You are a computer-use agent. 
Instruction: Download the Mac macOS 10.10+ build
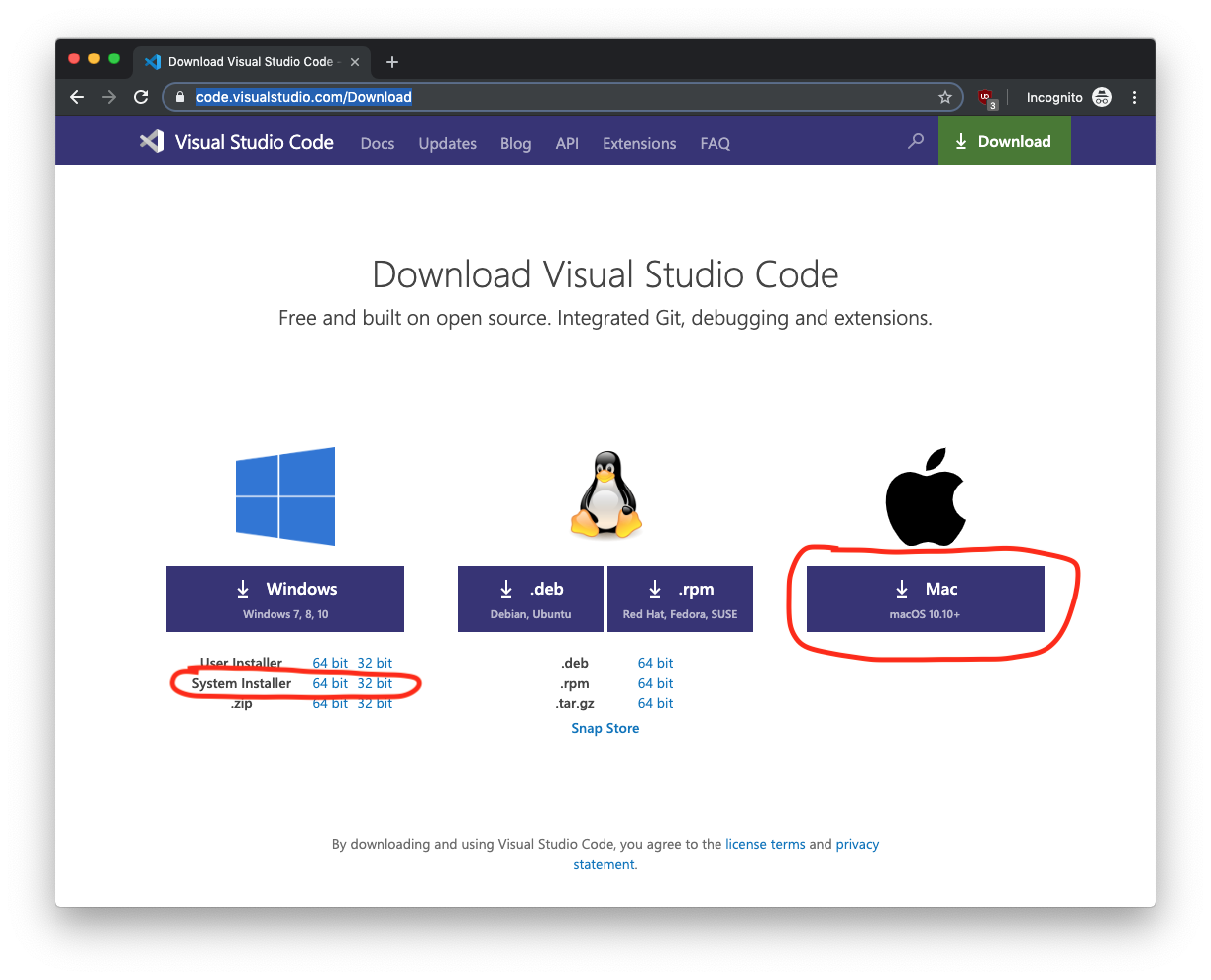click(x=926, y=599)
